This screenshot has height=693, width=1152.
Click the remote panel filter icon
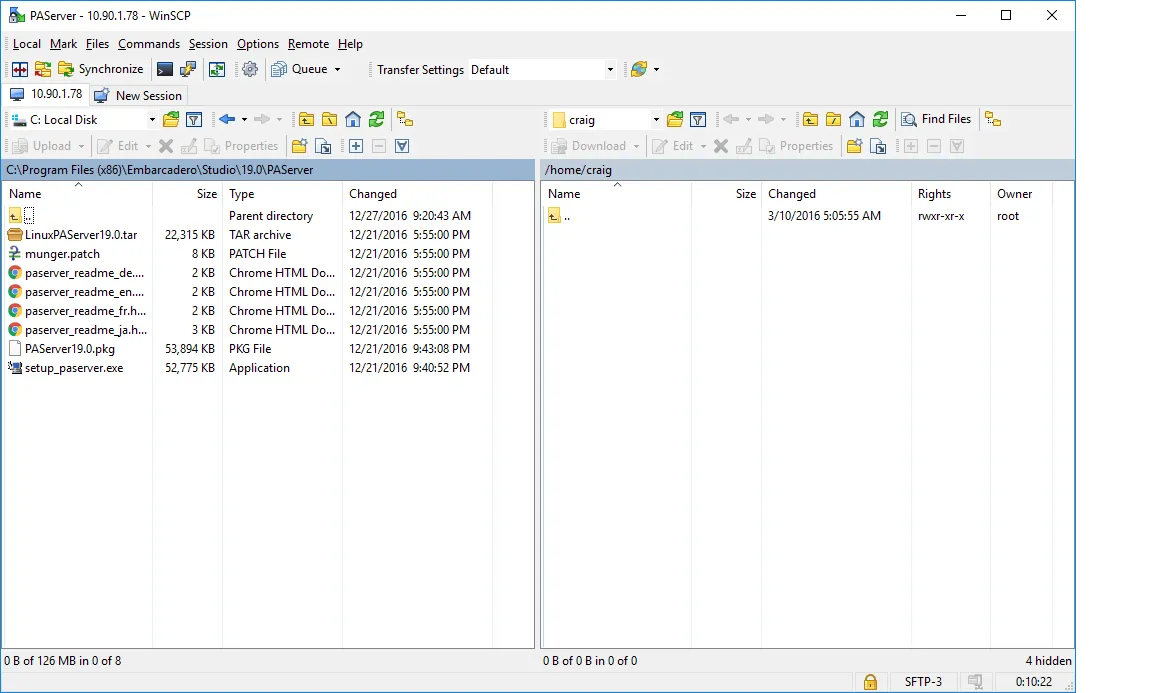[x=698, y=119]
